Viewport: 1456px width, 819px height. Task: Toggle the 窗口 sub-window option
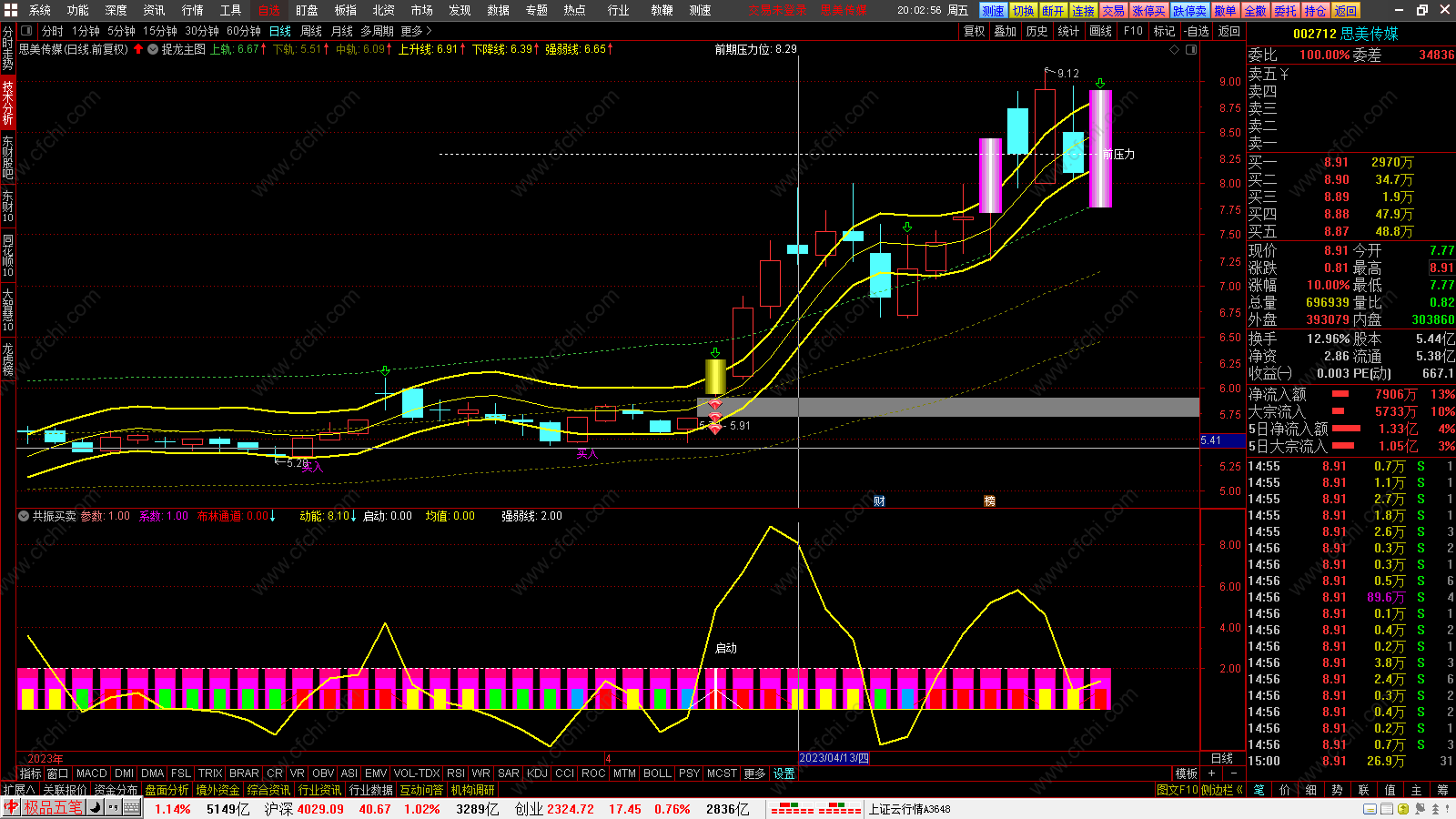(57, 773)
